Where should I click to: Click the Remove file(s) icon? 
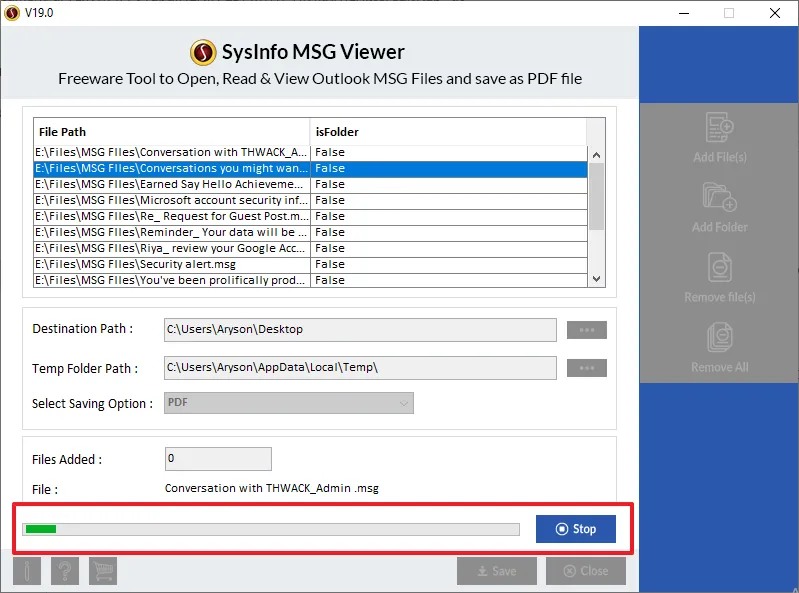click(x=719, y=268)
